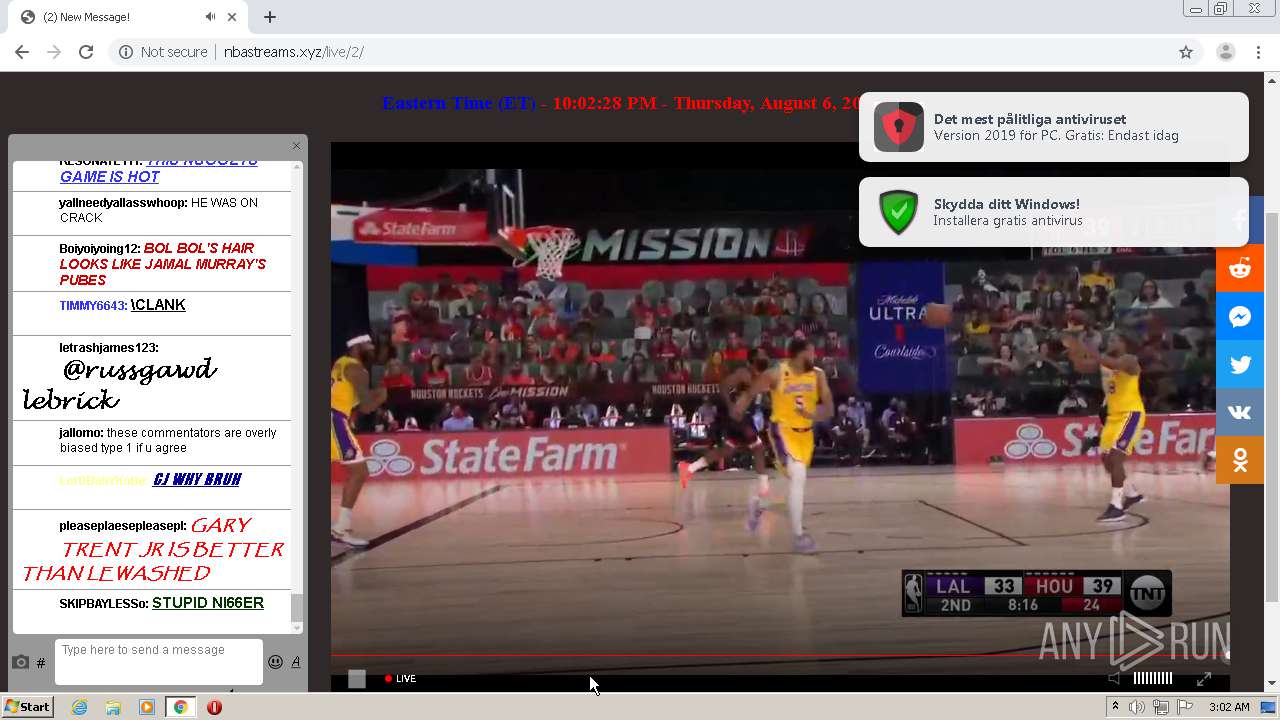Viewport: 1280px width, 720px height.
Task: Share stream on VK
Action: tap(1240, 412)
